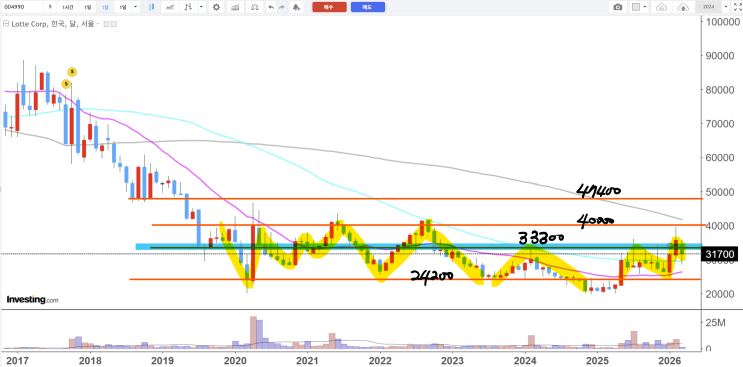
Task: Select the 1일 interval beside 1시간
Action: [x=87, y=7]
